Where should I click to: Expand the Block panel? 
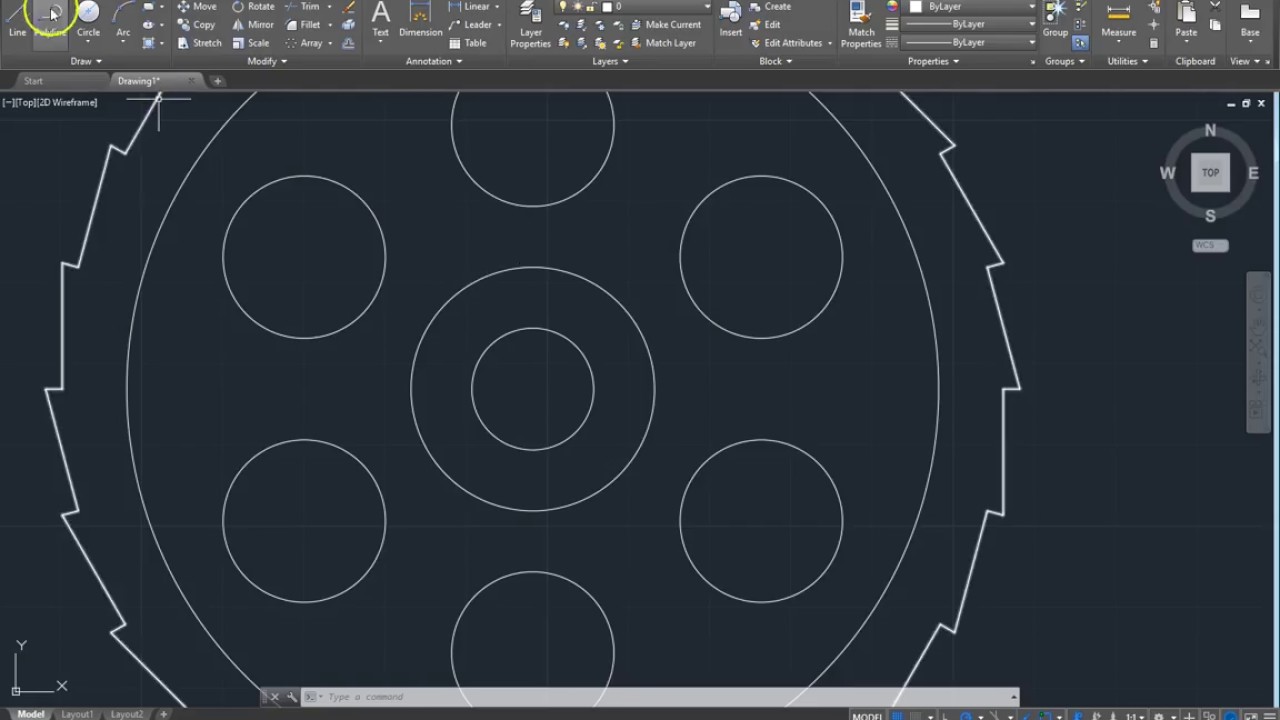coord(775,61)
